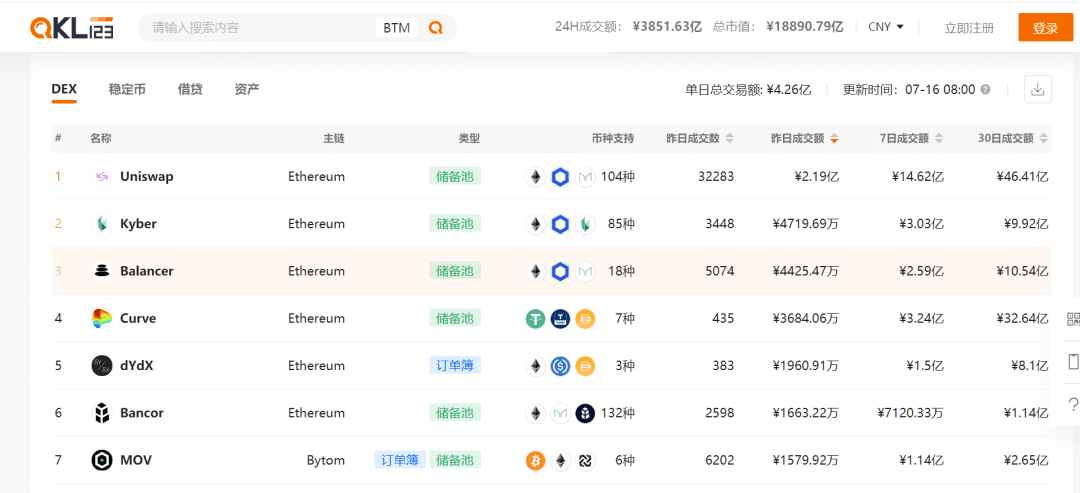This screenshot has height=493, width=1080.
Task: Click the orange search magnifier icon
Action: [x=435, y=28]
